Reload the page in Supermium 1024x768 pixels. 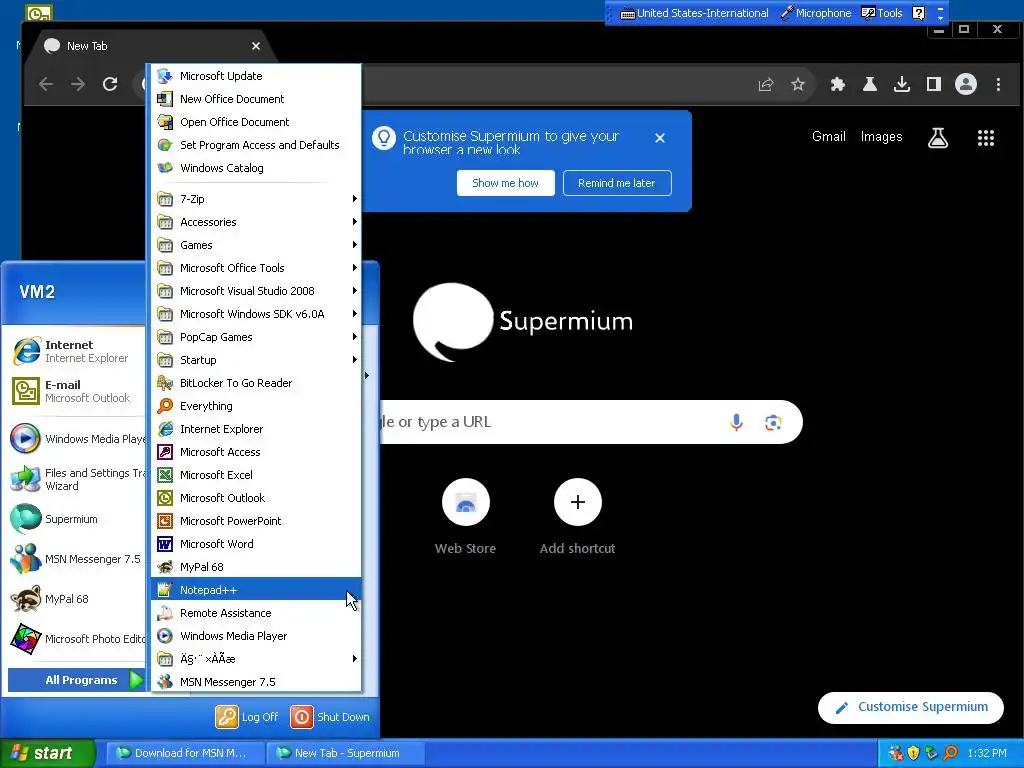point(110,84)
